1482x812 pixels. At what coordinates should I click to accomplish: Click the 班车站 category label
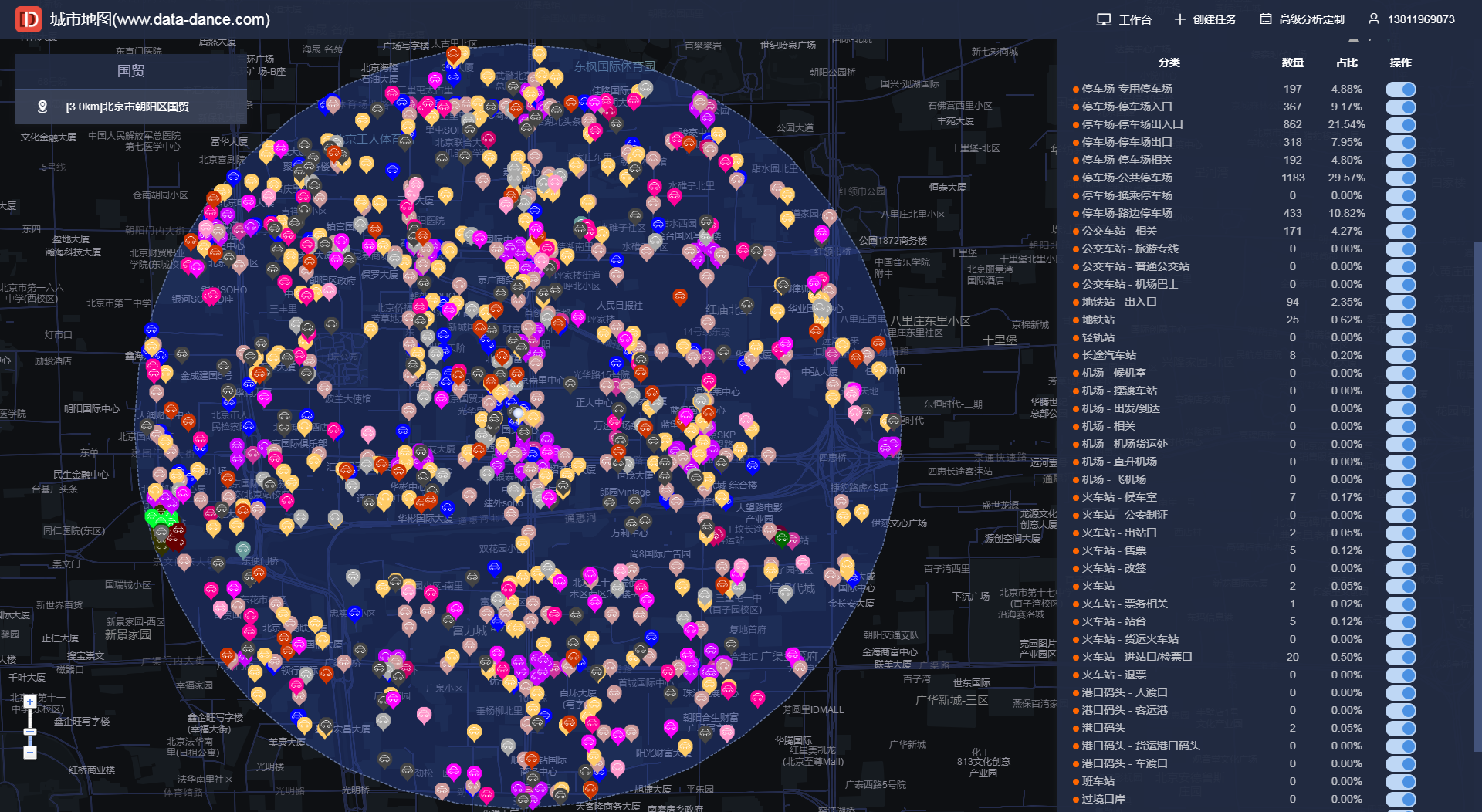(1098, 781)
